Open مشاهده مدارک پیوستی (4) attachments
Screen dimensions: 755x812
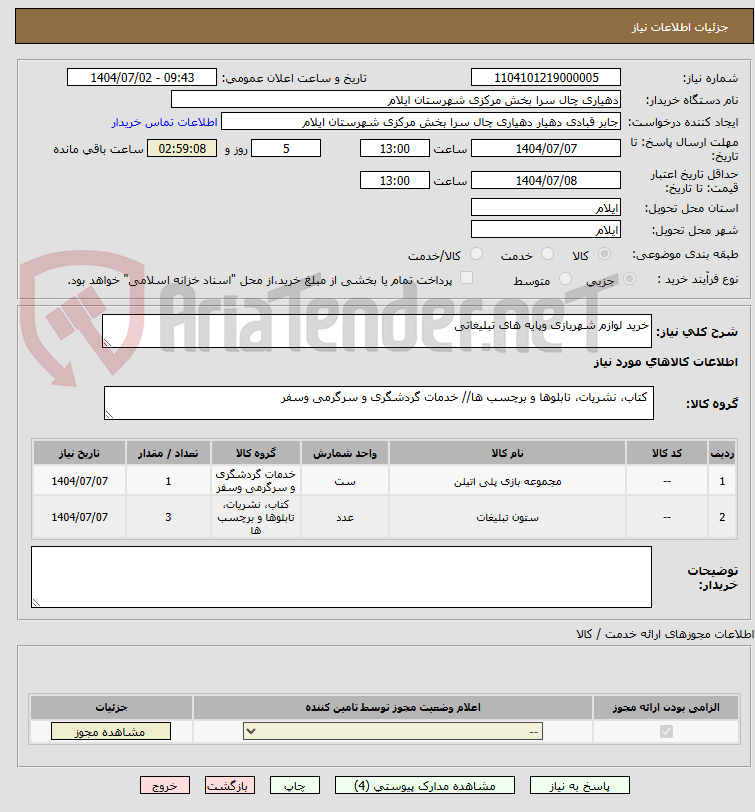[x=425, y=785]
